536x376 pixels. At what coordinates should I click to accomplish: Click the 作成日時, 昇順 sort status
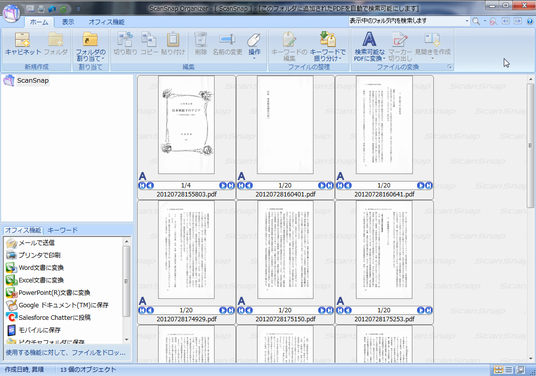tap(24, 370)
